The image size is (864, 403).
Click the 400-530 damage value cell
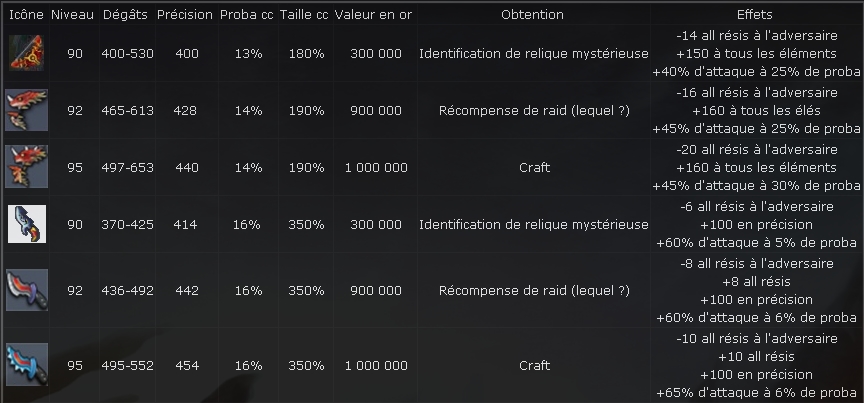click(127, 53)
